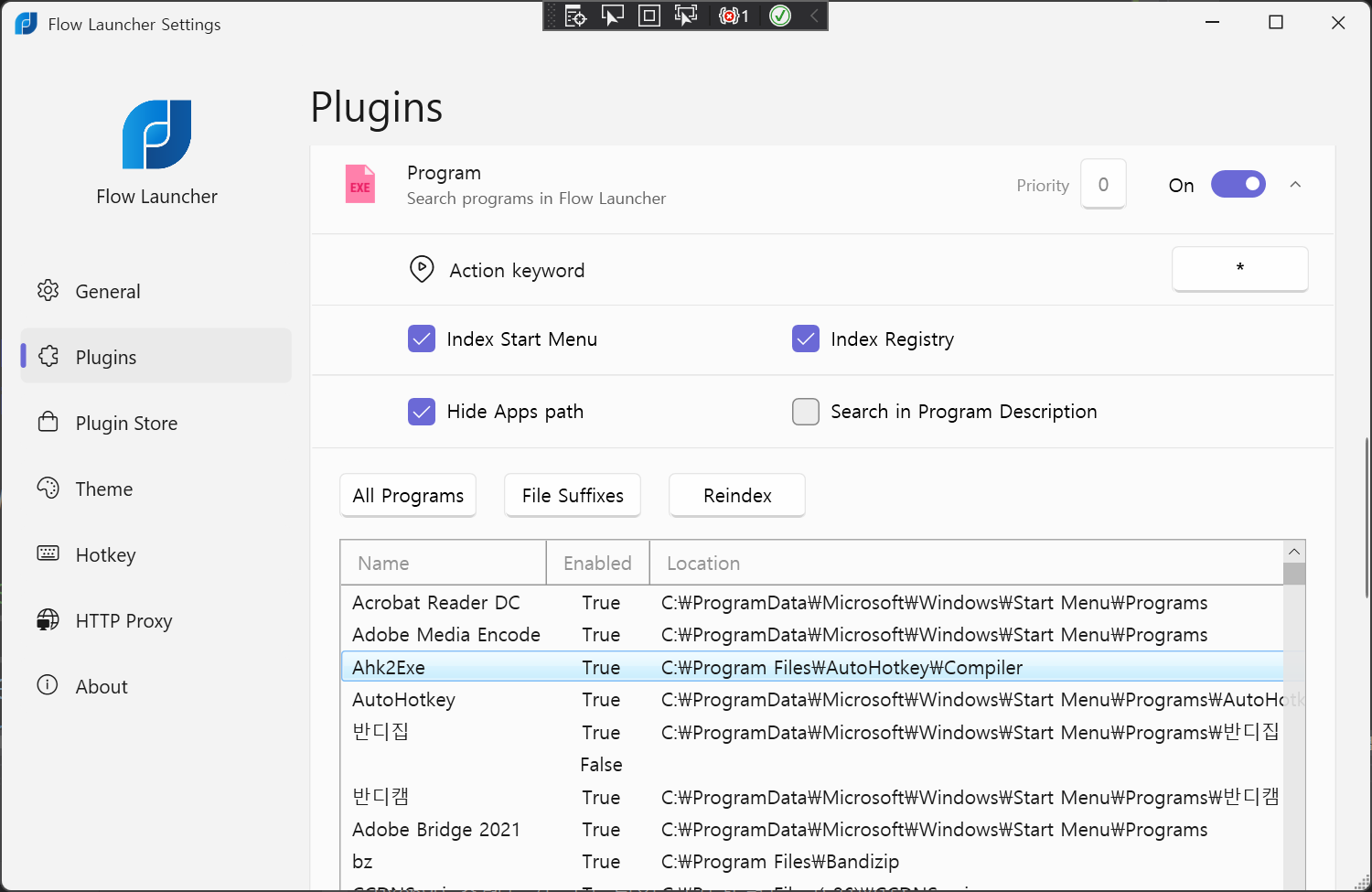Collapse the debug toolbar with its chevron
This screenshot has height=892, width=1372.
[814, 16]
